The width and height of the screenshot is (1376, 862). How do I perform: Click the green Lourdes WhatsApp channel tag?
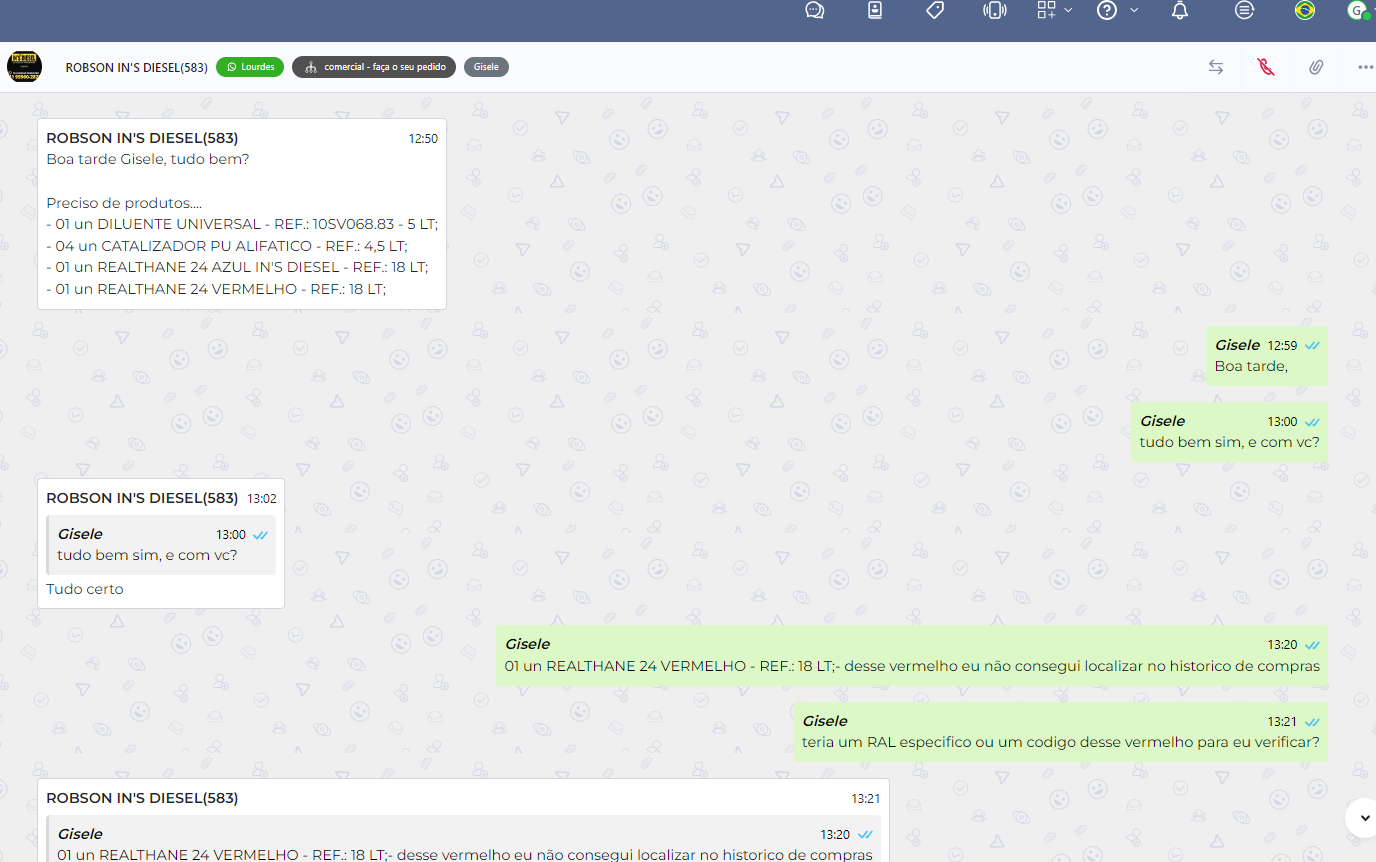click(x=250, y=67)
